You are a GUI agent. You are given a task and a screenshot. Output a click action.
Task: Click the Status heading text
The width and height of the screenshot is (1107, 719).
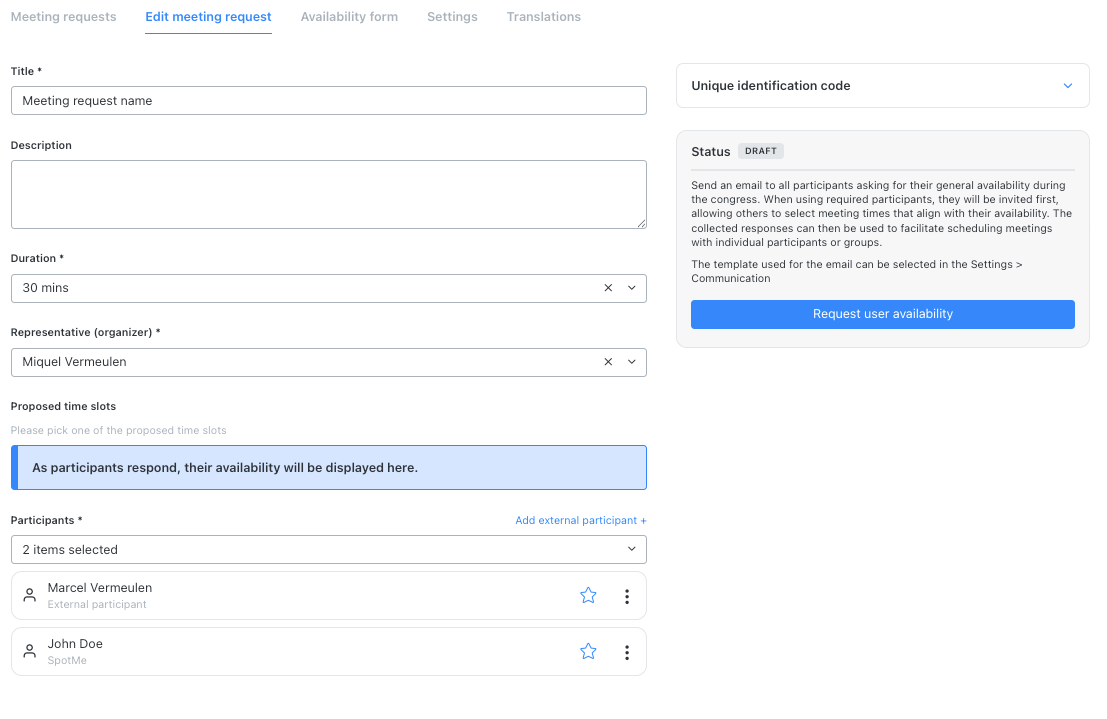click(x=710, y=151)
